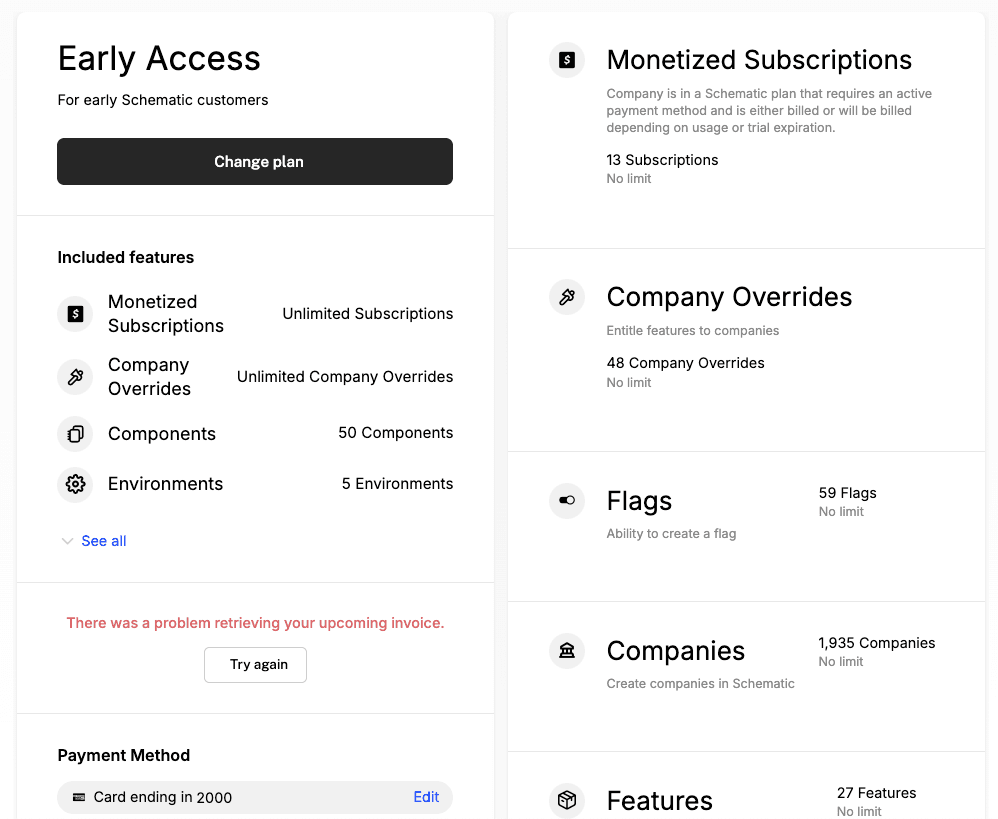Image resolution: width=998 pixels, height=819 pixels.
Task: Click the Features box icon
Action: point(567,801)
